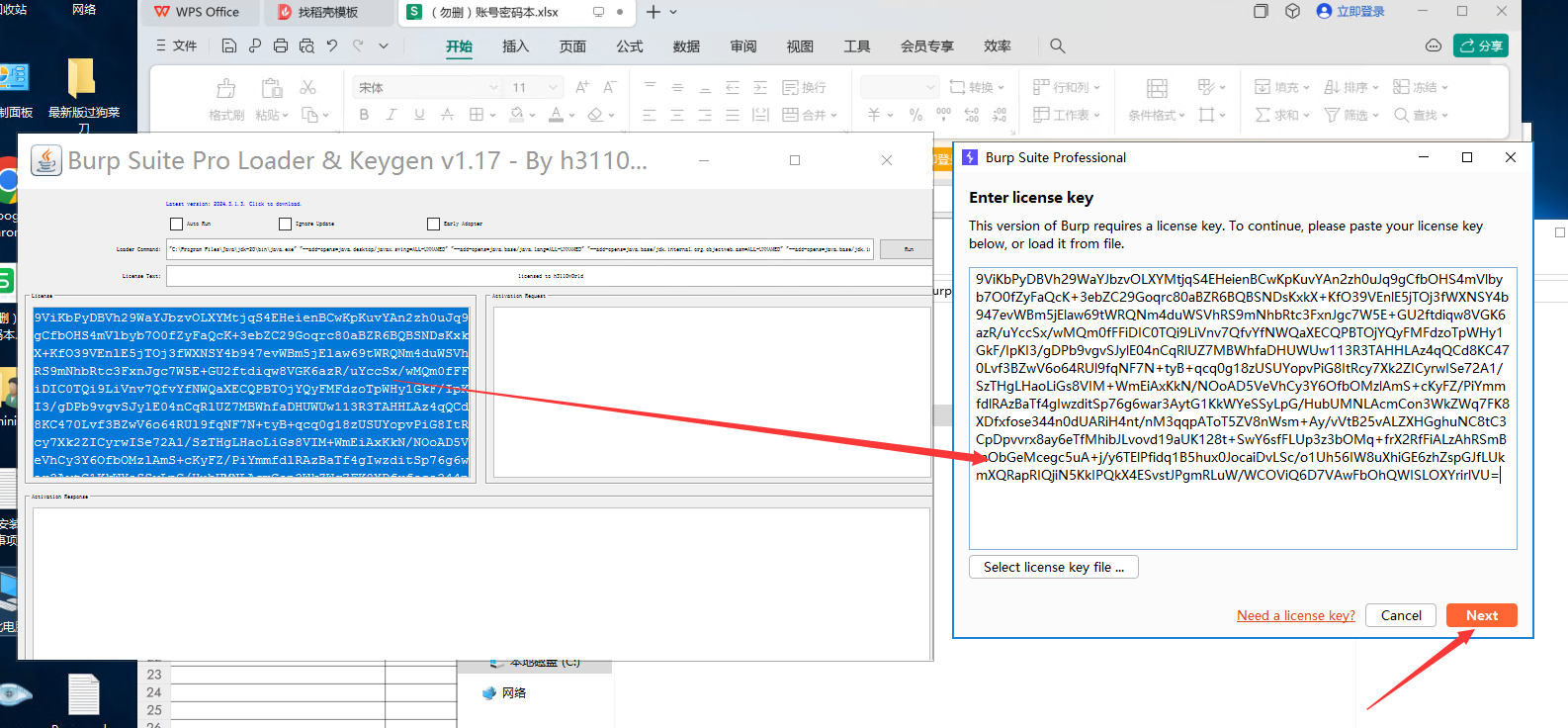The height and width of the screenshot is (728, 1568).
Task: Apply italic formatting in WPS
Action: pyautogui.click(x=392, y=115)
